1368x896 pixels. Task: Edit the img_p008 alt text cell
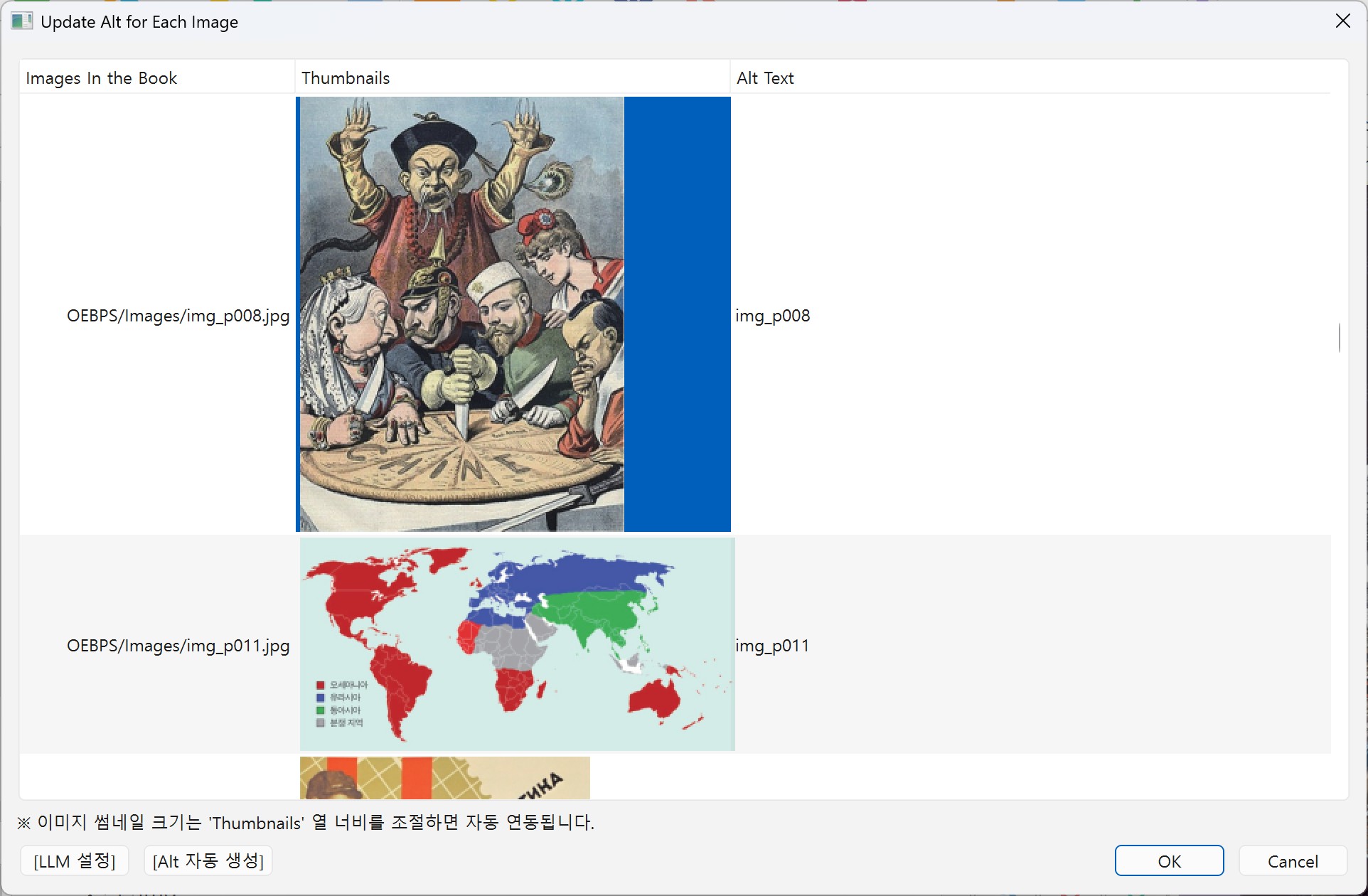pos(773,316)
